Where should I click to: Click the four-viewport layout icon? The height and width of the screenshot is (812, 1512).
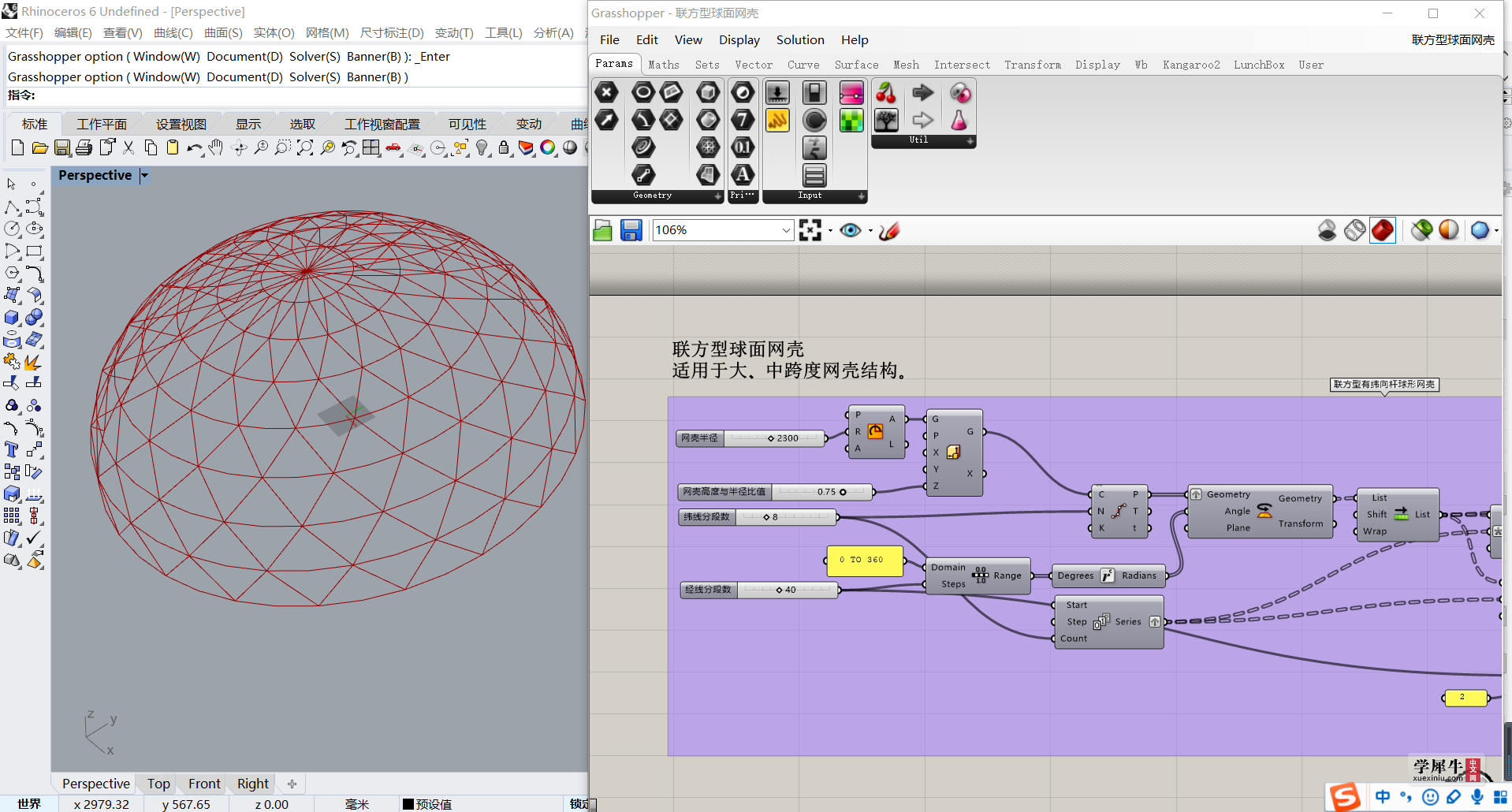click(371, 147)
